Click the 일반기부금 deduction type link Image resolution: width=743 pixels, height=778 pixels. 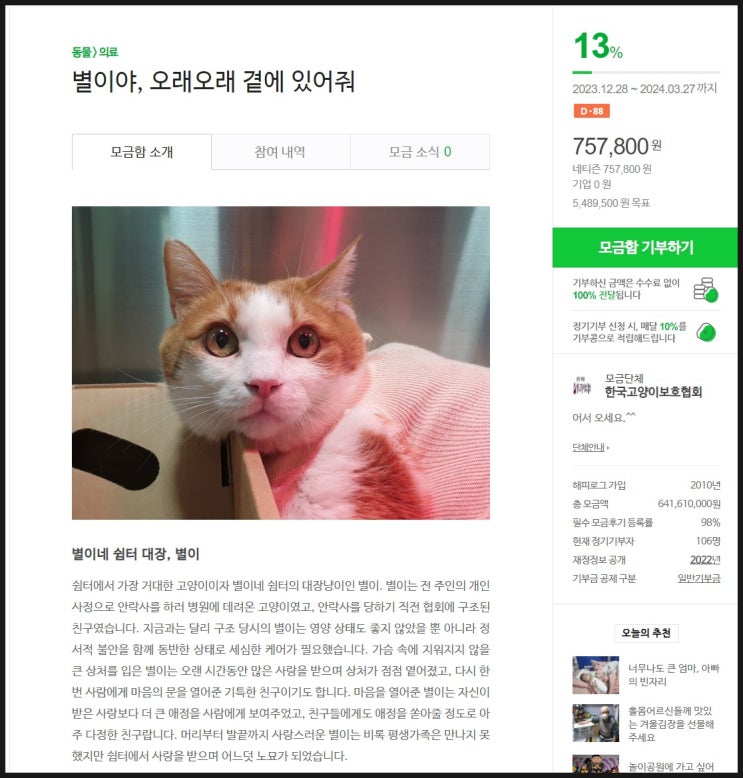pos(699,579)
